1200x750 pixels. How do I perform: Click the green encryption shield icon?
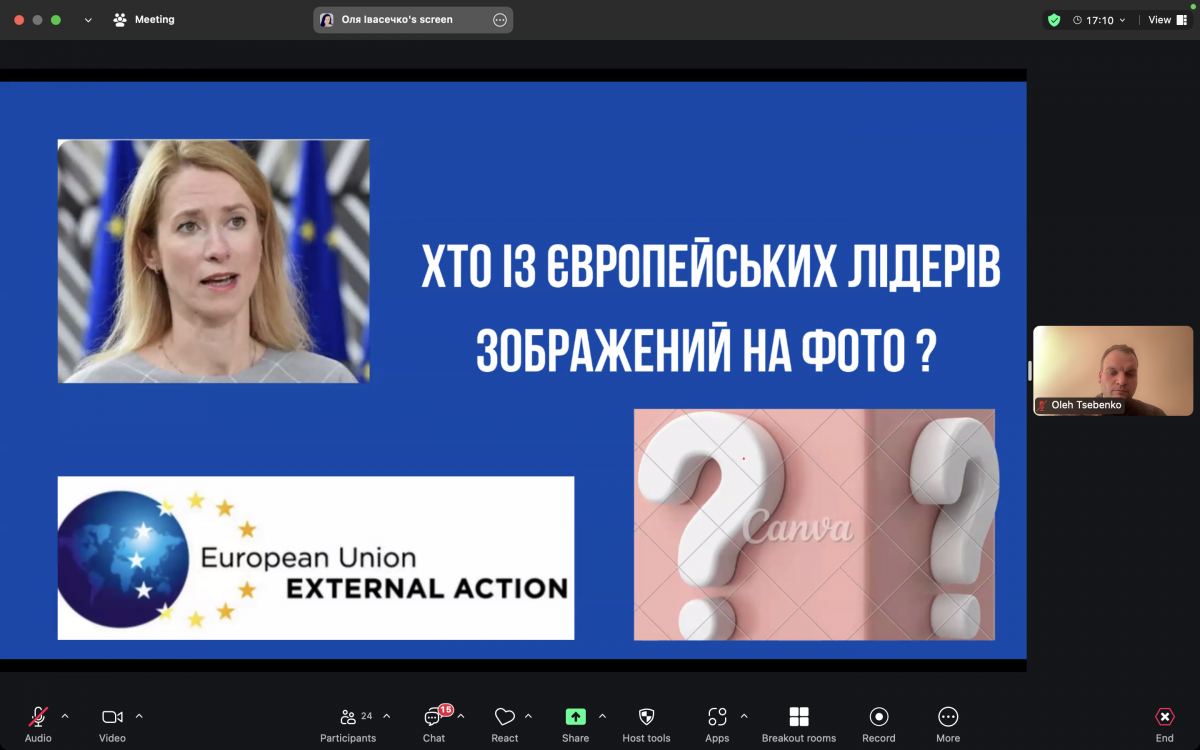click(x=1053, y=19)
